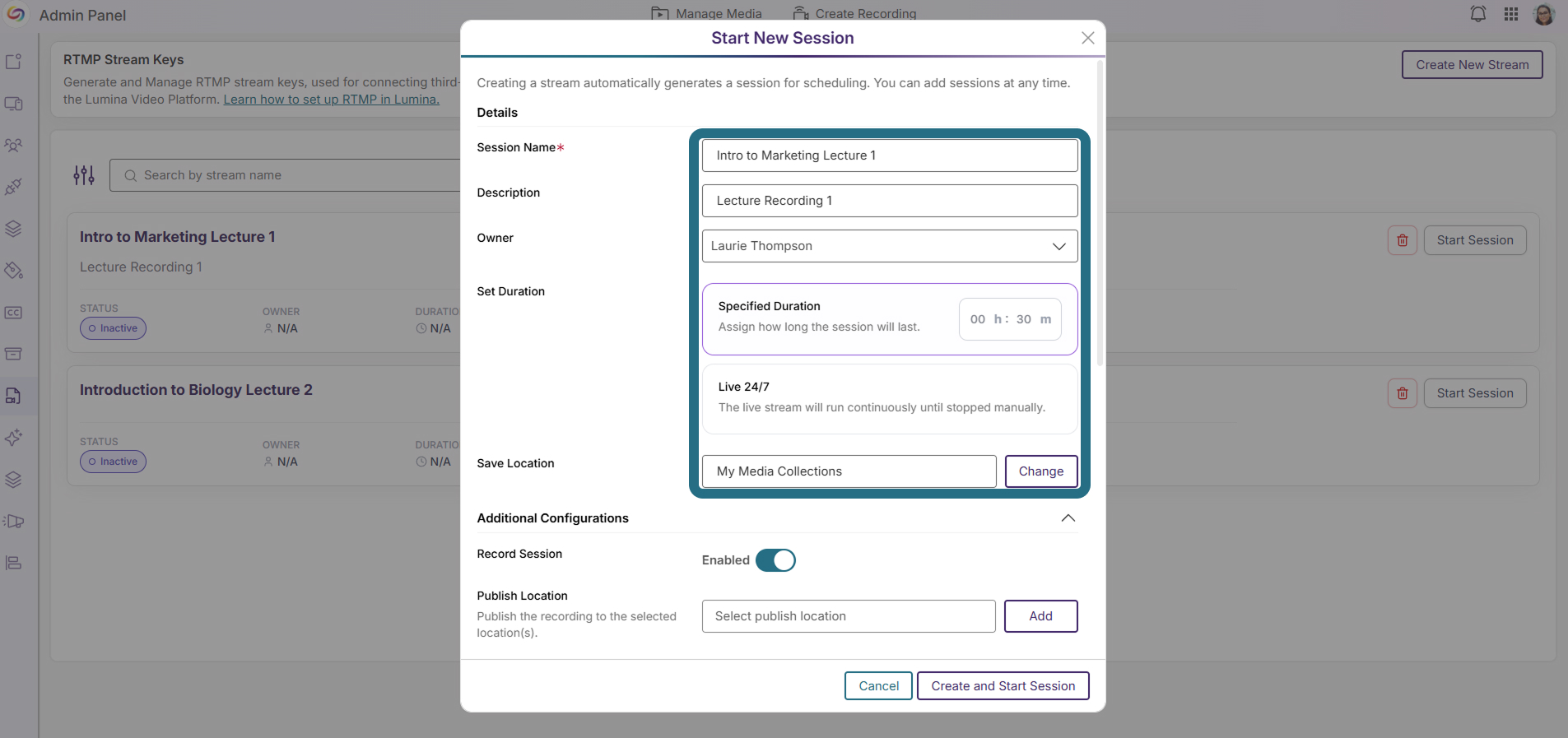
Task: Open the devices icon in the sidebar
Action: [14, 104]
